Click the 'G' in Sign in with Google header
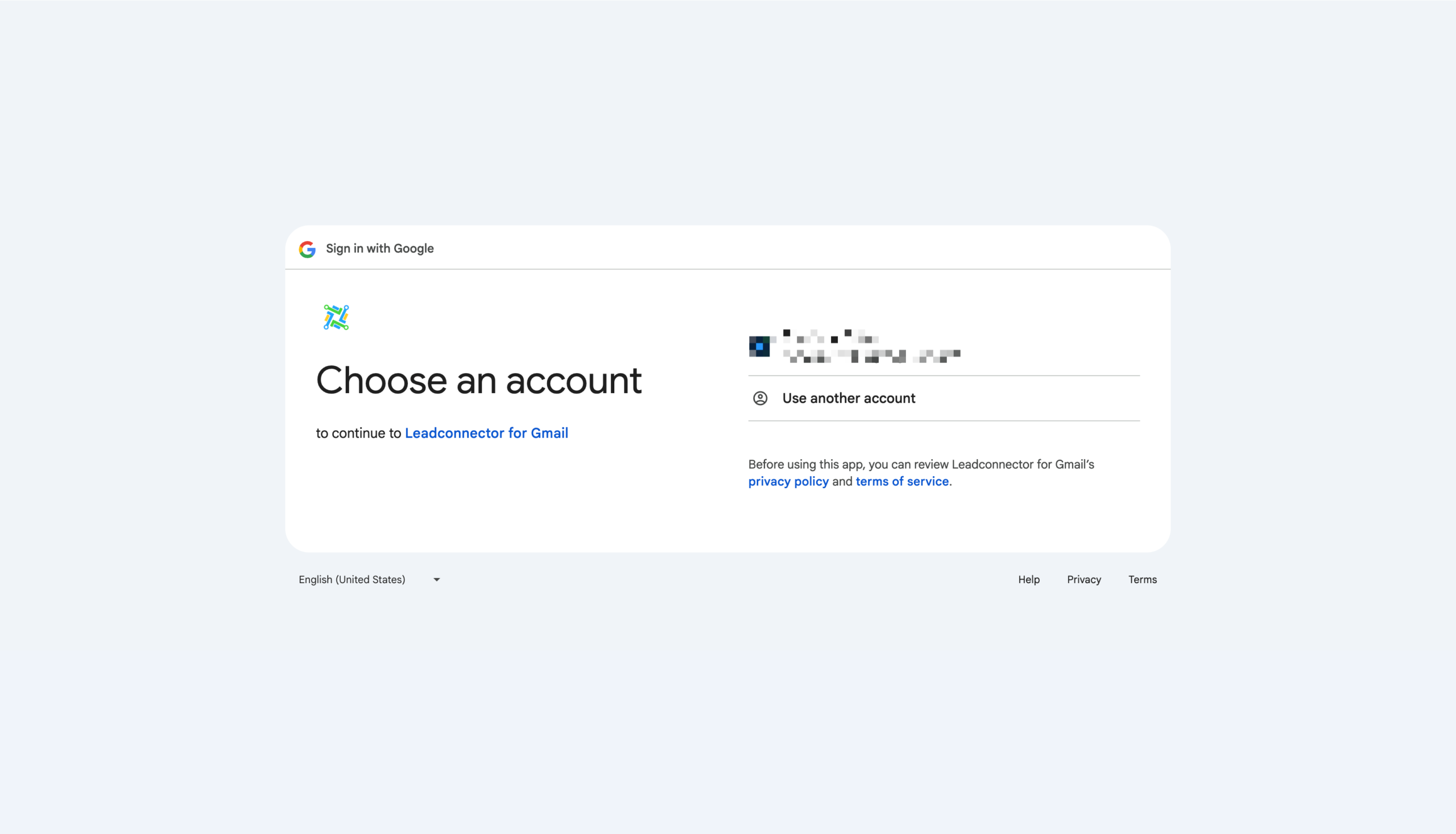Viewport: 1456px width, 834px height. tap(307, 248)
